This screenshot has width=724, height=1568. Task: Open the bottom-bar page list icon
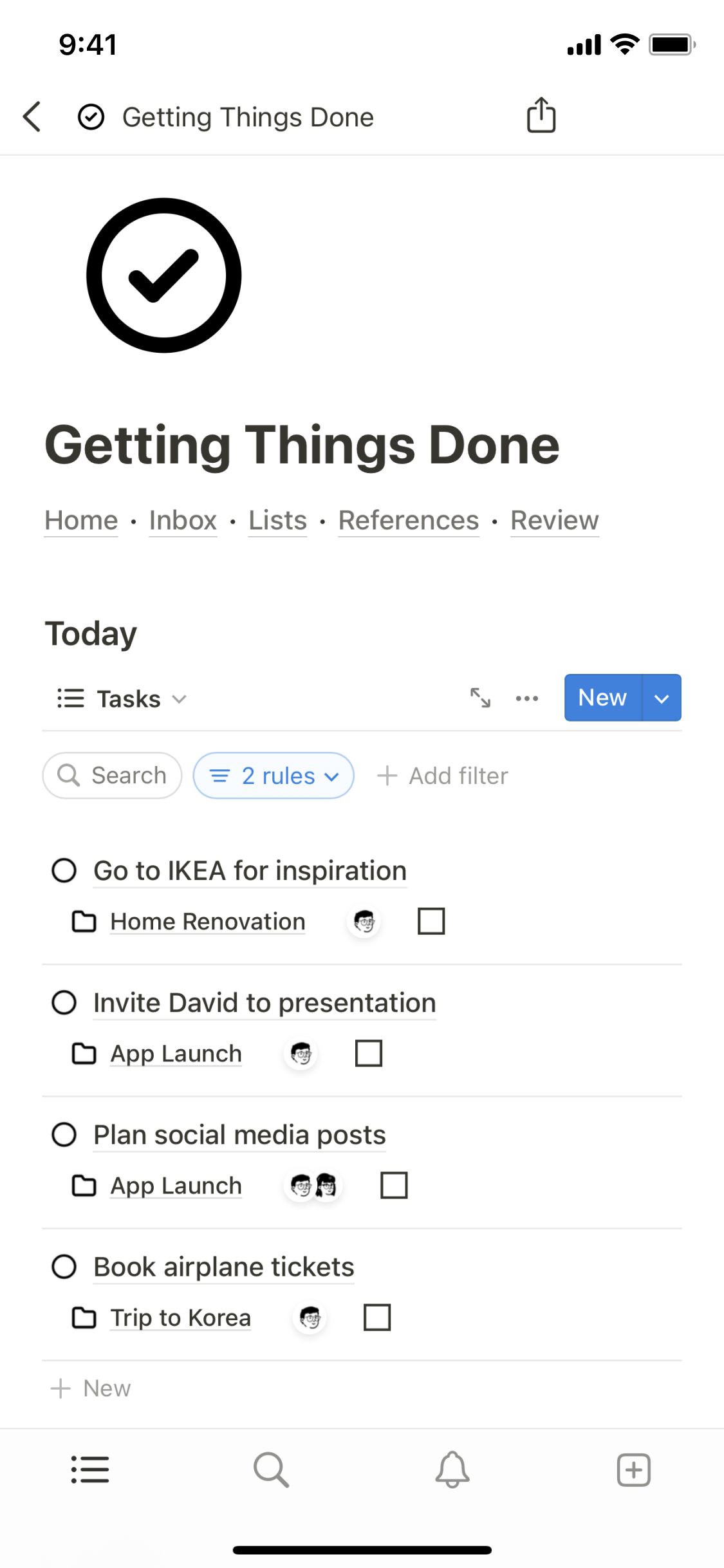[x=90, y=1470]
